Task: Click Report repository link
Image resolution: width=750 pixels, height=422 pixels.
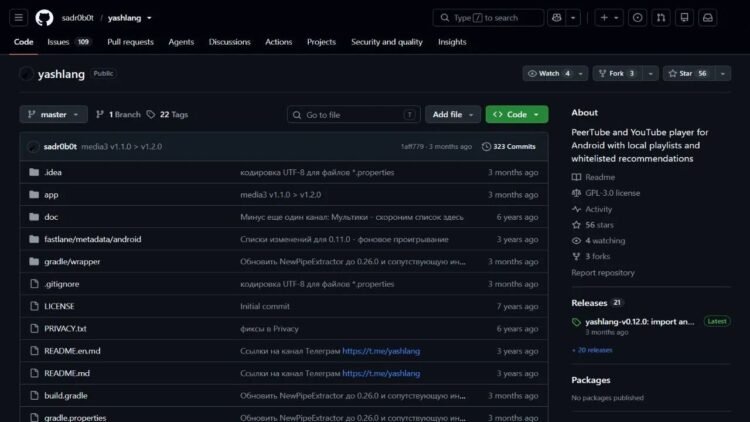Action: tap(603, 273)
